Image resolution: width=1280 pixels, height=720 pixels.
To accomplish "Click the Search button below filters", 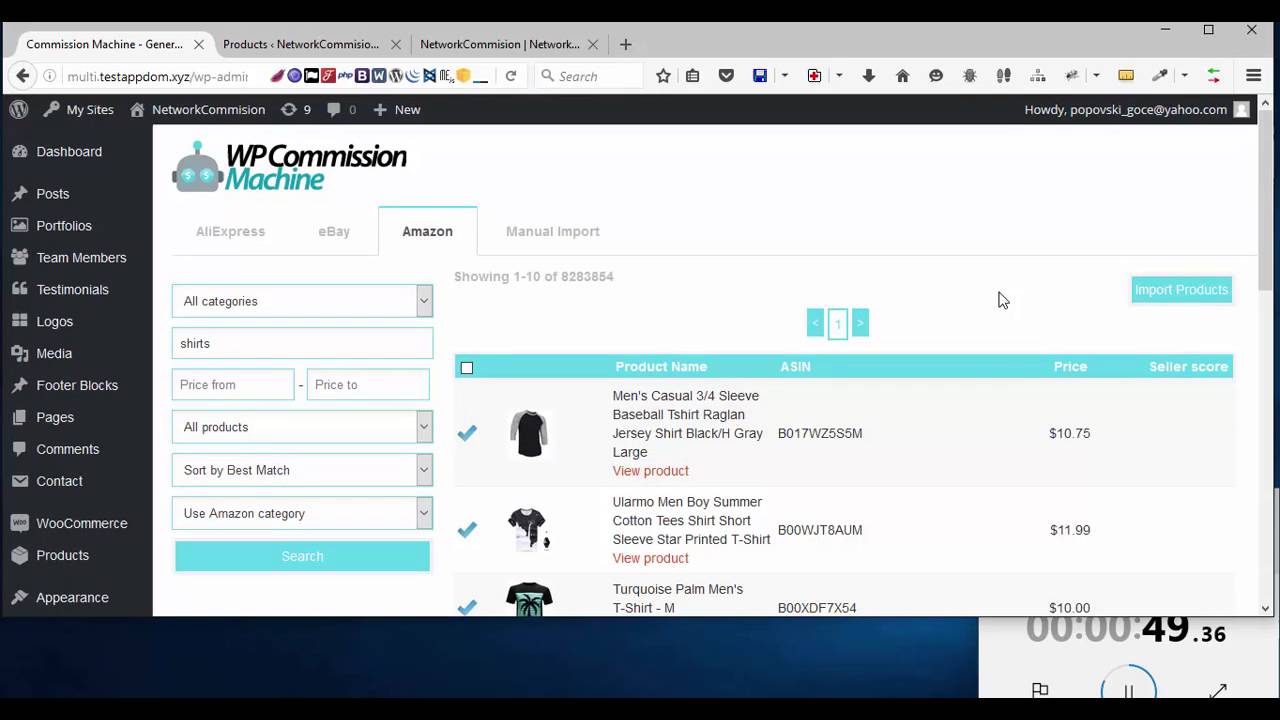I will coord(302,556).
